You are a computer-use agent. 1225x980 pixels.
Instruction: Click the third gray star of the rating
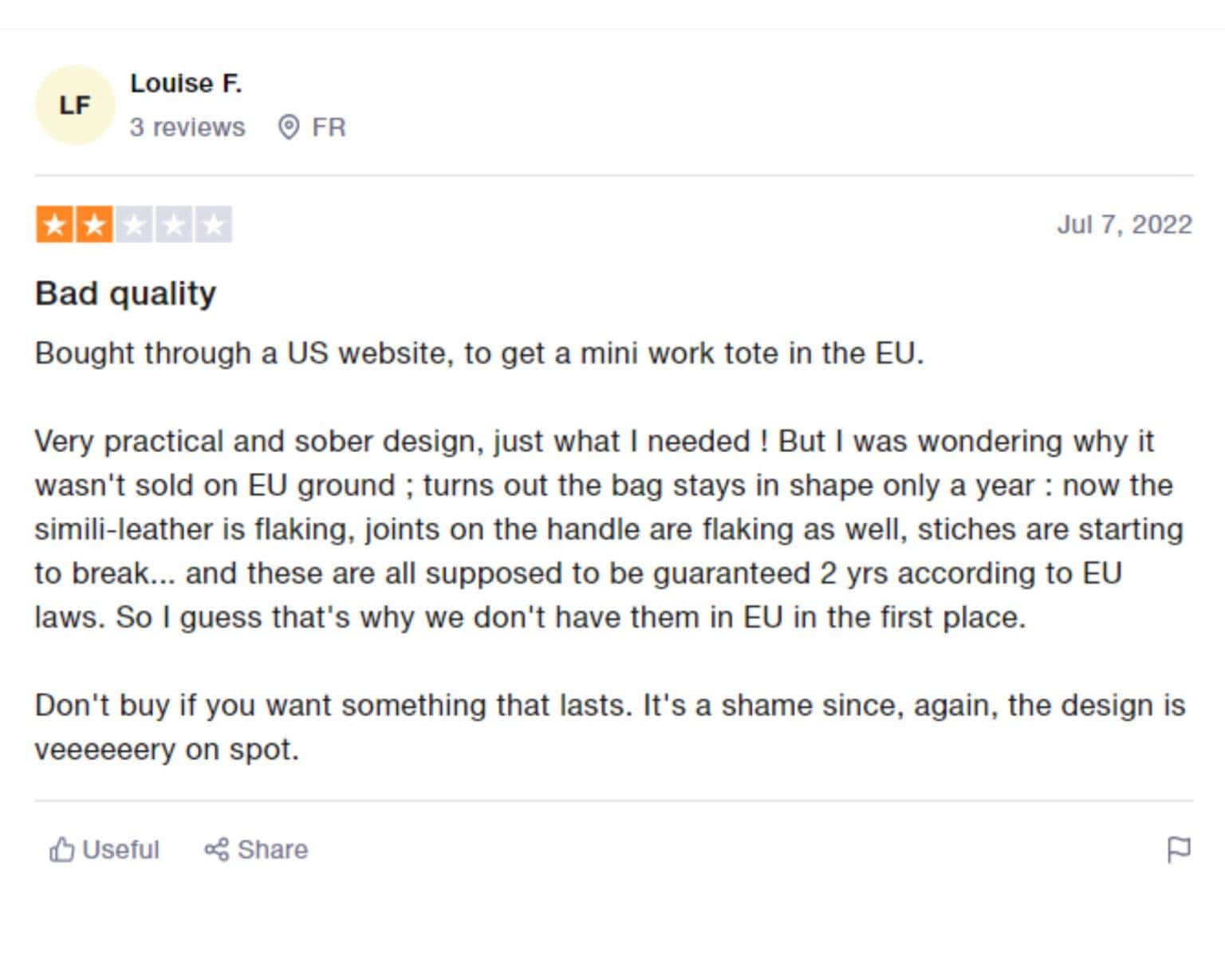click(x=132, y=224)
